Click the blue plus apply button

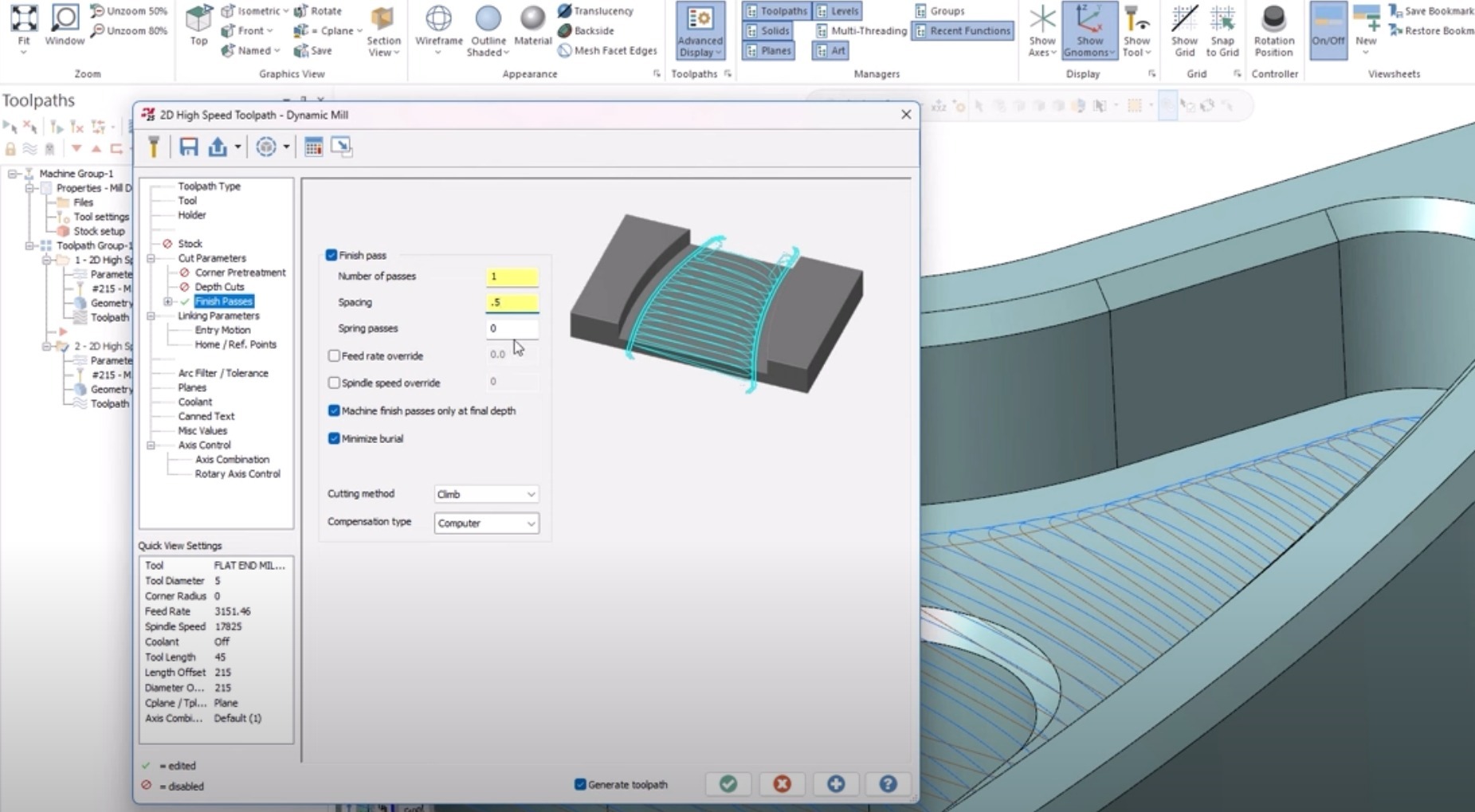835,784
